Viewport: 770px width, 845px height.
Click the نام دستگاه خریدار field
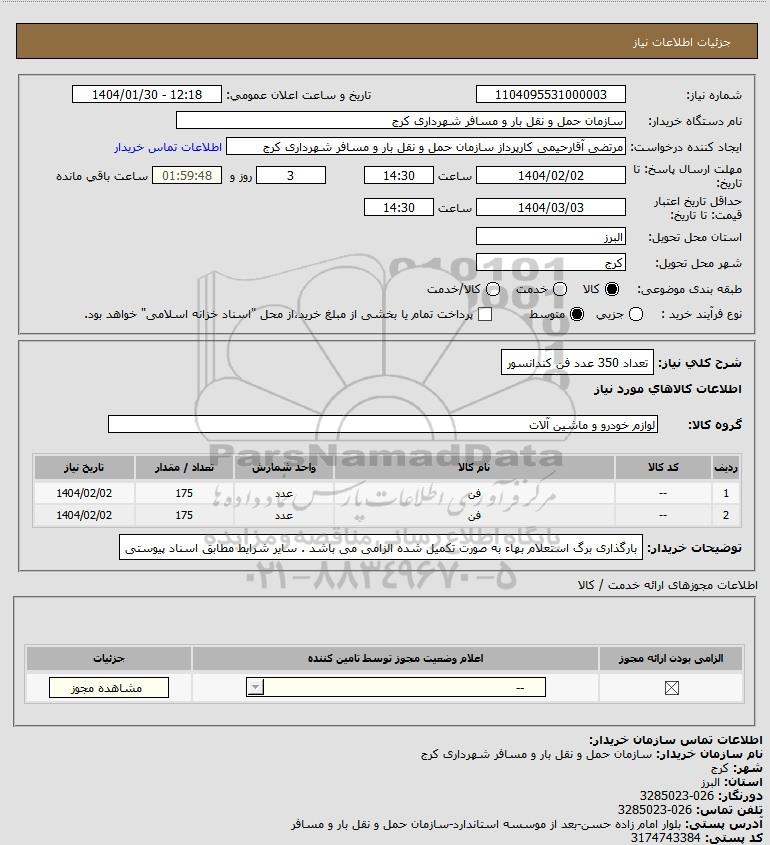click(401, 121)
